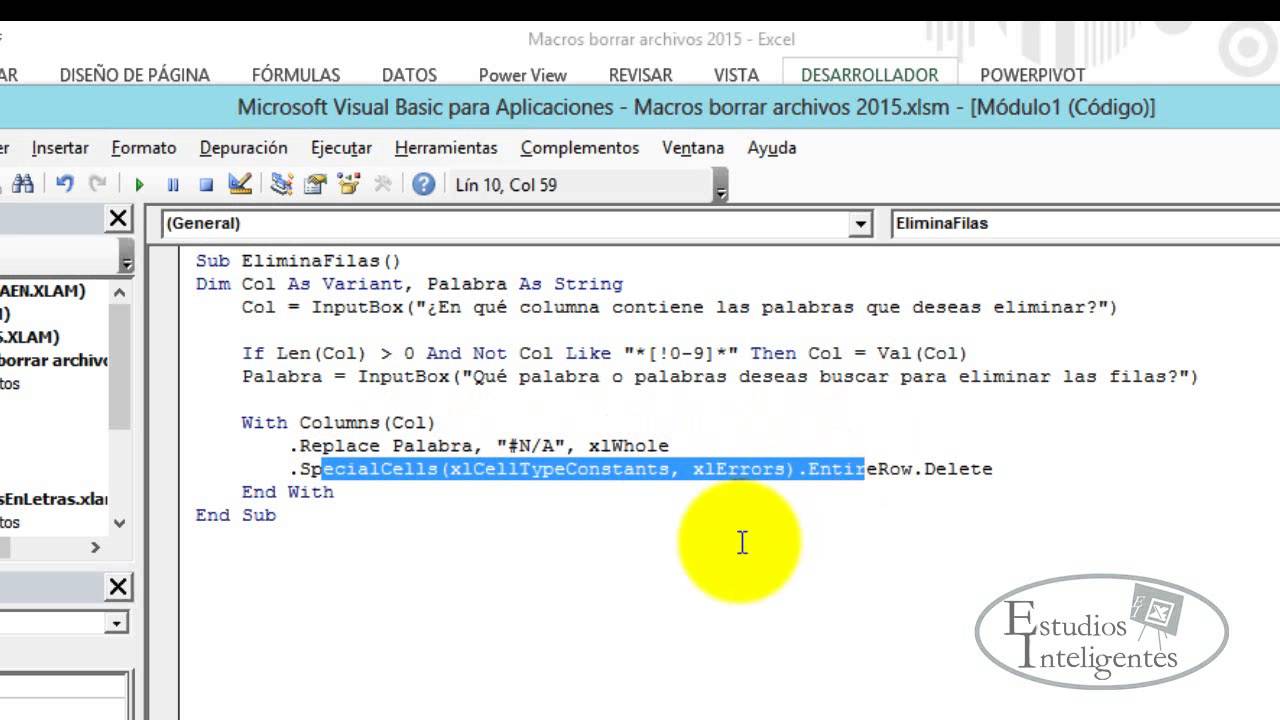Switch to REVISAR ribbon tab
This screenshot has height=720, width=1280.
pos(641,75)
